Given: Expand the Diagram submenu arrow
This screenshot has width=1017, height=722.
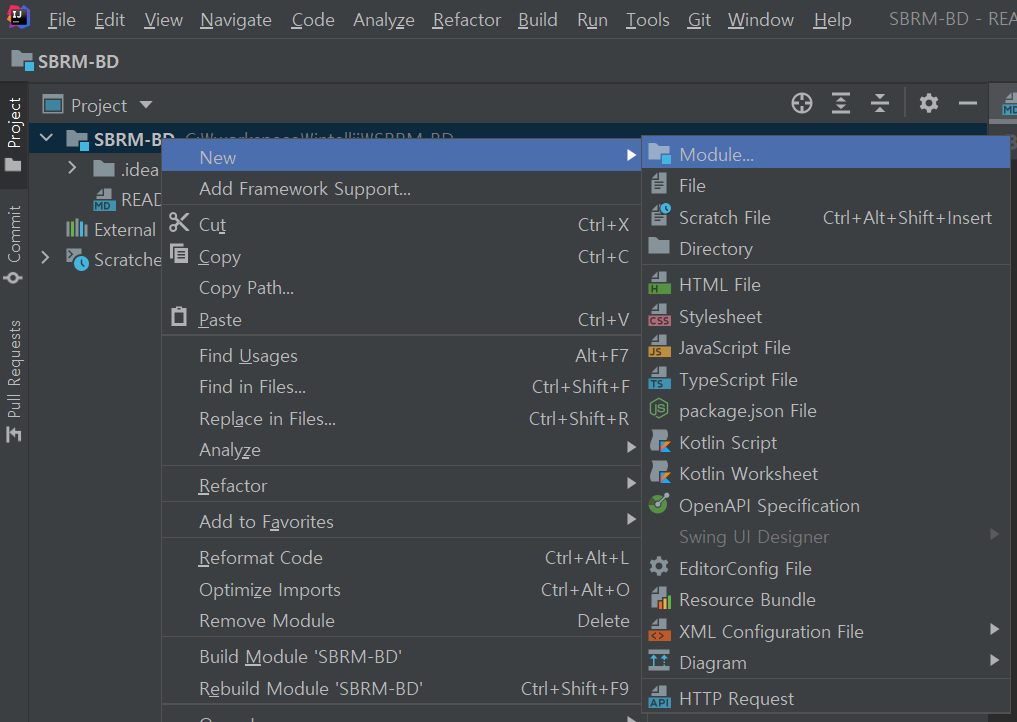Looking at the screenshot, I should (994, 660).
